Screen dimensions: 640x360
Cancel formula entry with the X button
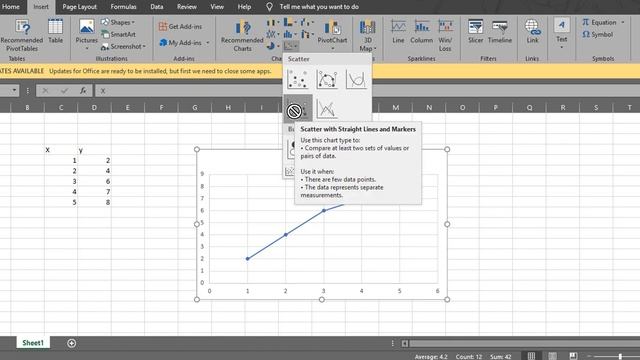click(x=45, y=91)
